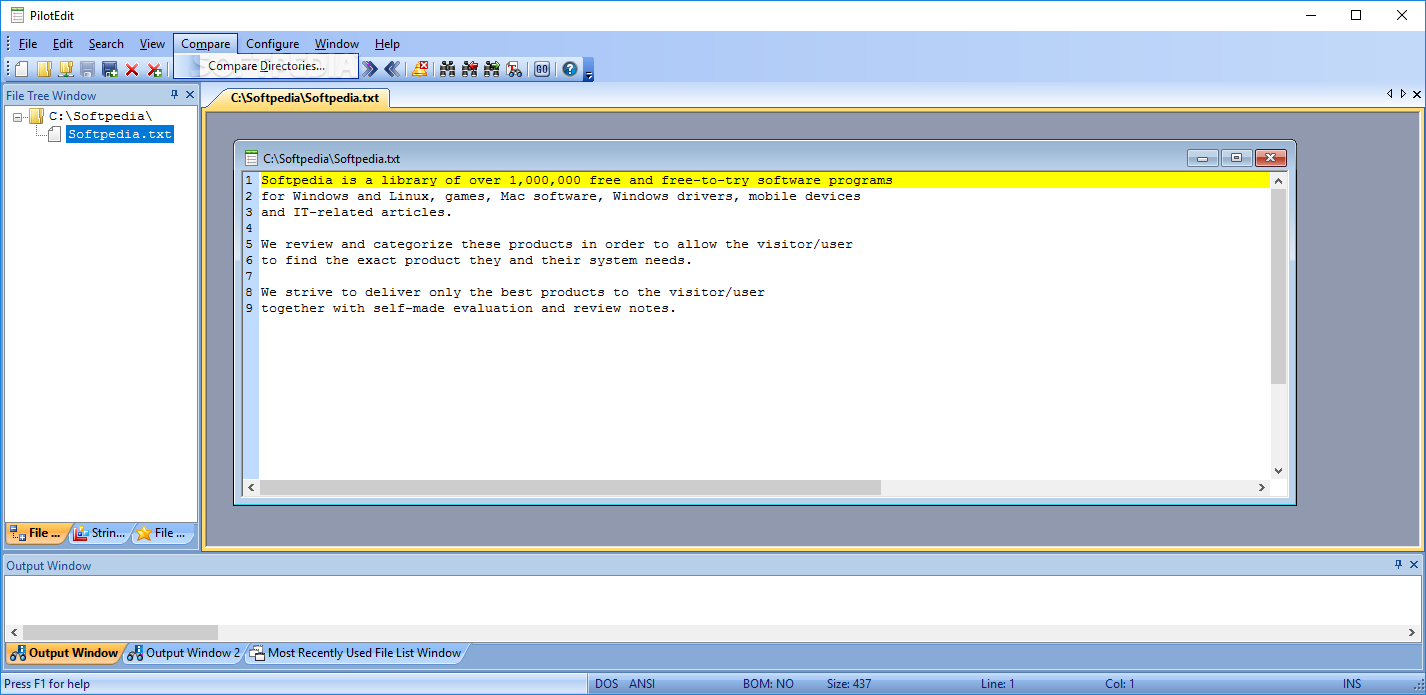Open Most Recently Used File List Window tab

(x=355, y=653)
